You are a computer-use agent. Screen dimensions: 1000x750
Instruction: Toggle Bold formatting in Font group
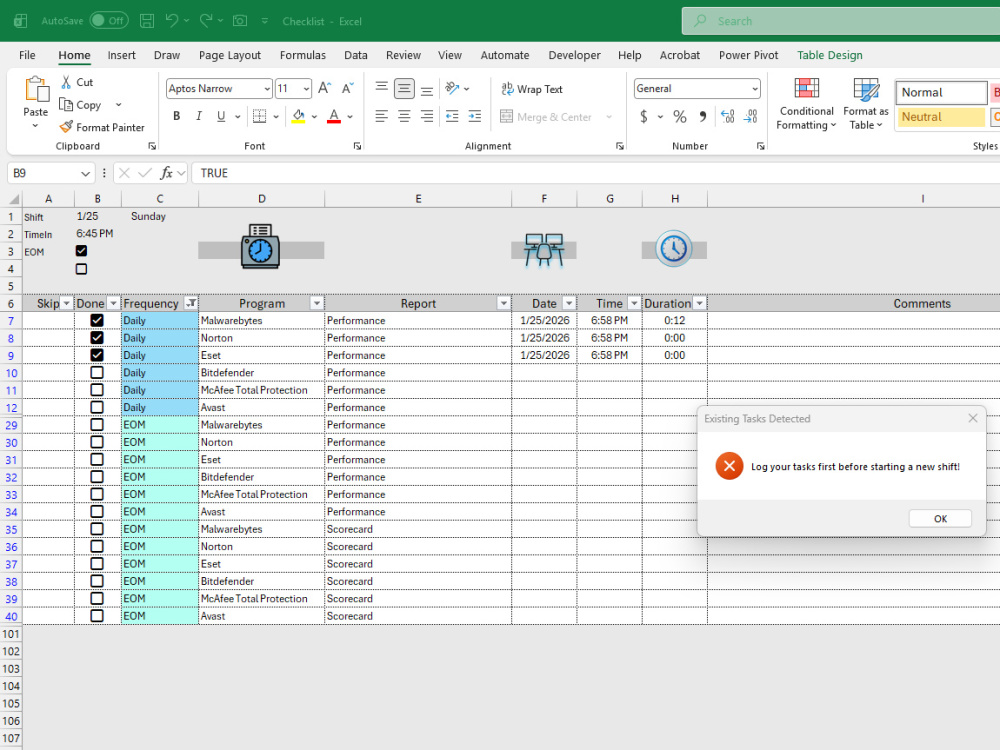point(177,116)
